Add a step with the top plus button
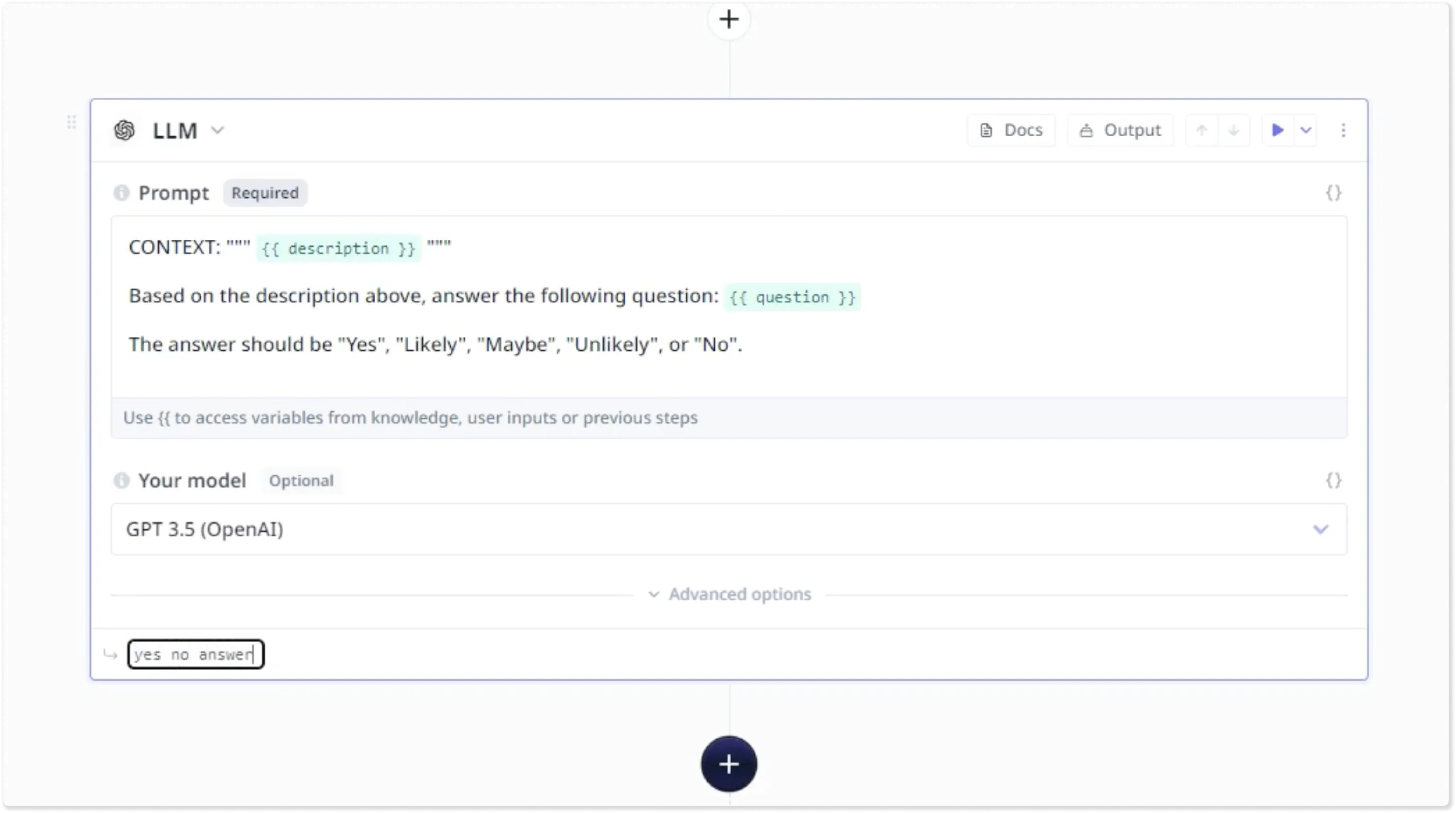Viewport: 1456px width, 813px height. click(x=729, y=19)
